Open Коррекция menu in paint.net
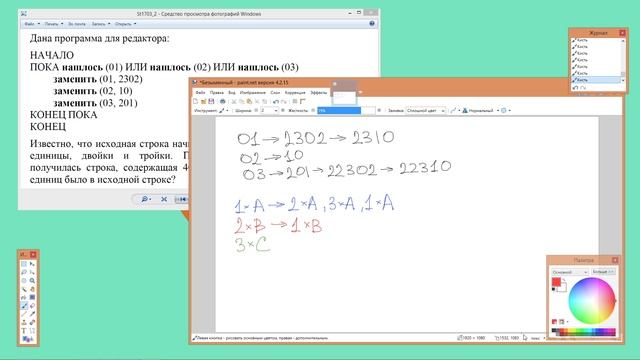The image size is (640, 360). click(x=295, y=93)
